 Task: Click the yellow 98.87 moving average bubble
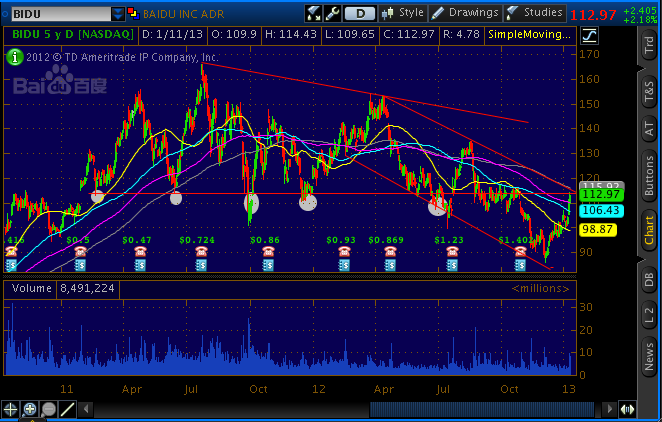pos(597,230)
